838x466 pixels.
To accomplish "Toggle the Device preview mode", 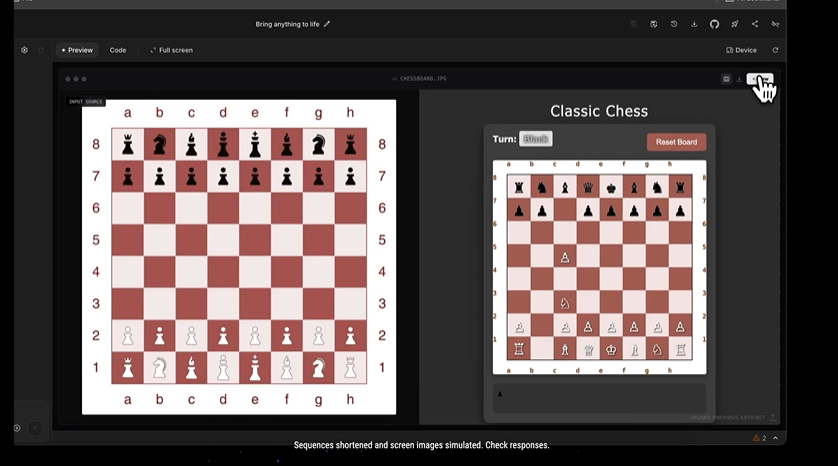I will click(x=741, y=50).
